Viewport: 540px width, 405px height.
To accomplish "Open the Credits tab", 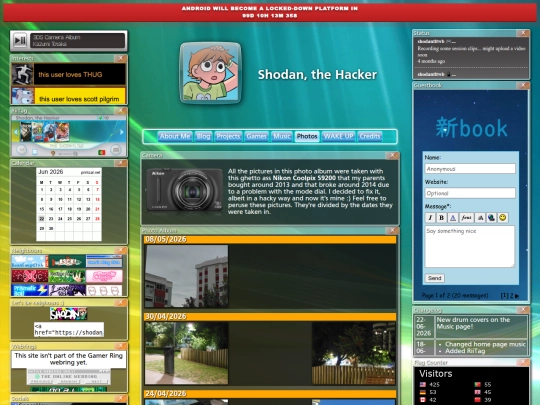I will click(x=370, y=136).
